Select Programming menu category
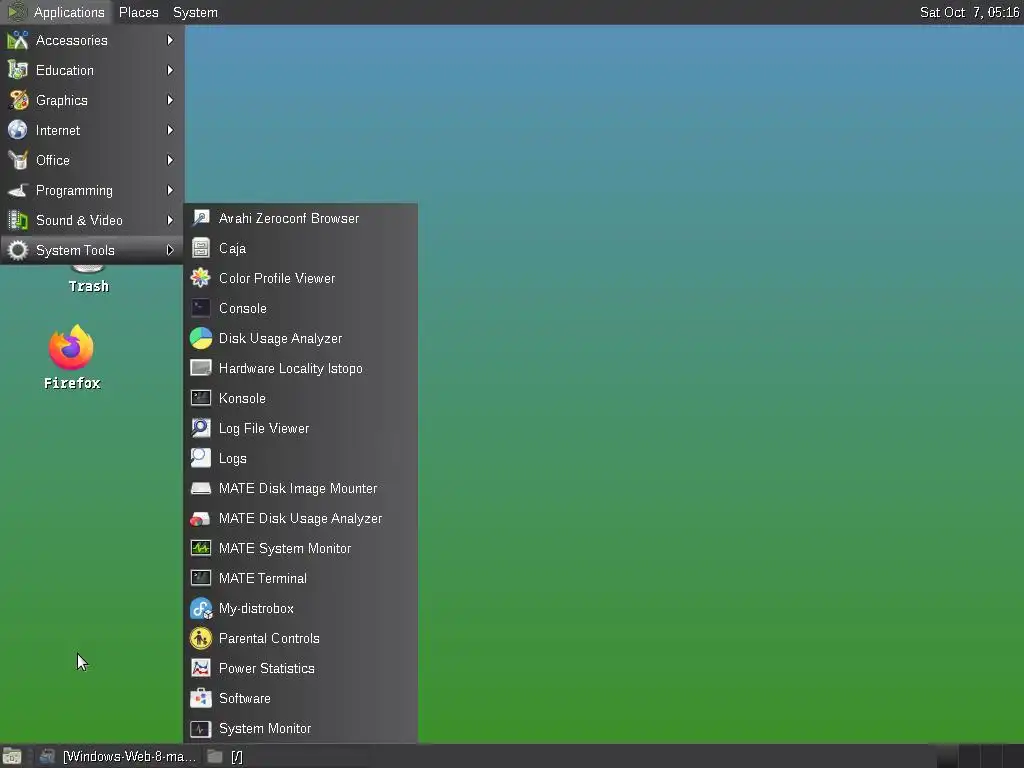Image resolution: width=1024 pixels, height=768 pixels. click(x=91, y=191)
